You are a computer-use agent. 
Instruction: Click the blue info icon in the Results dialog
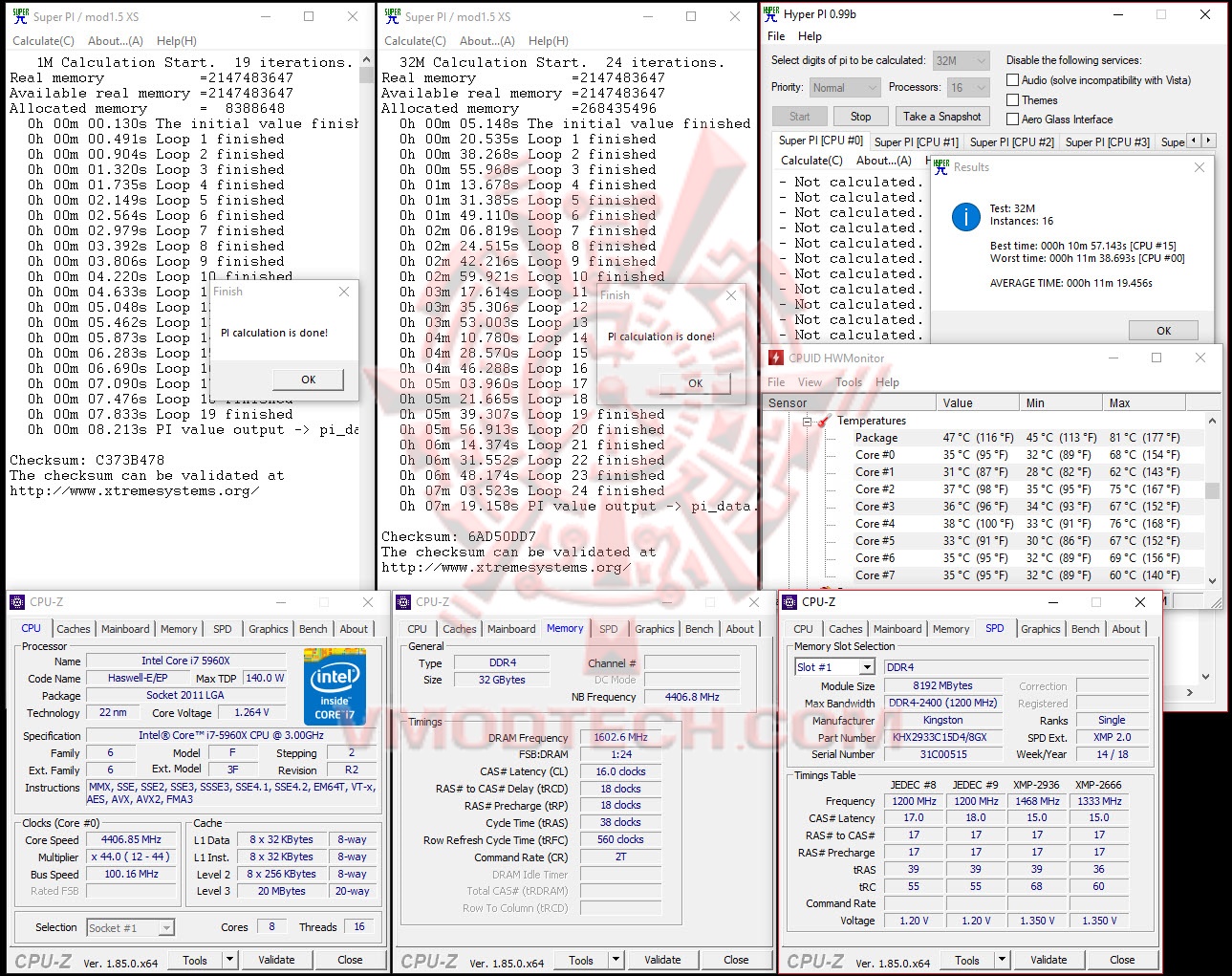tap(966, 218)
